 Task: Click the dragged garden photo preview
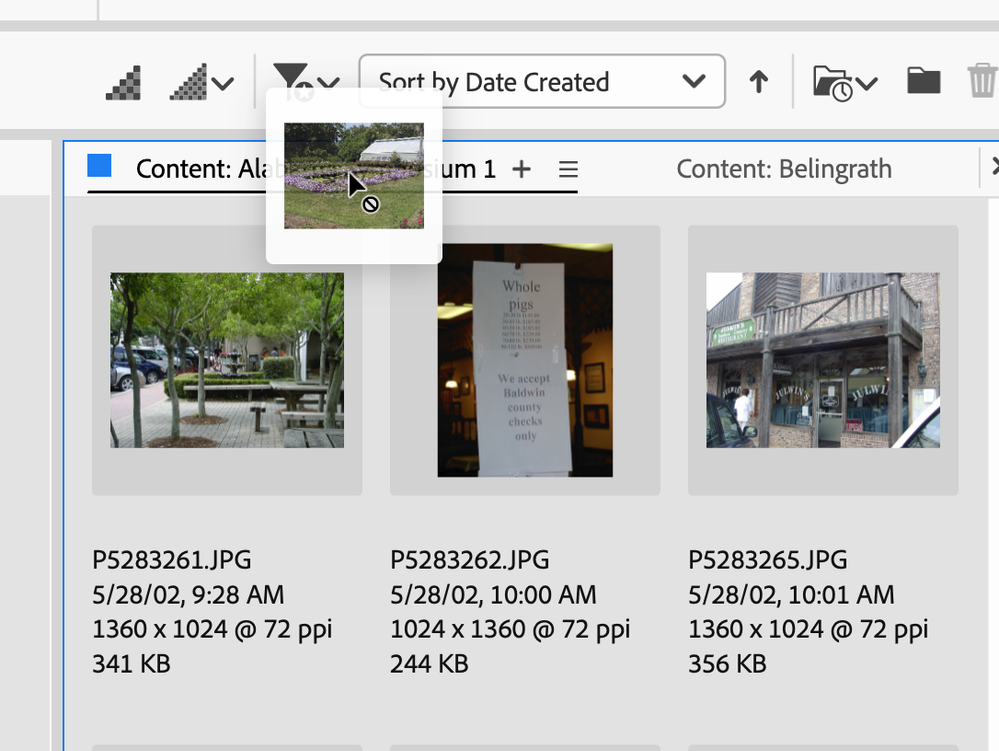pos(354,176)
